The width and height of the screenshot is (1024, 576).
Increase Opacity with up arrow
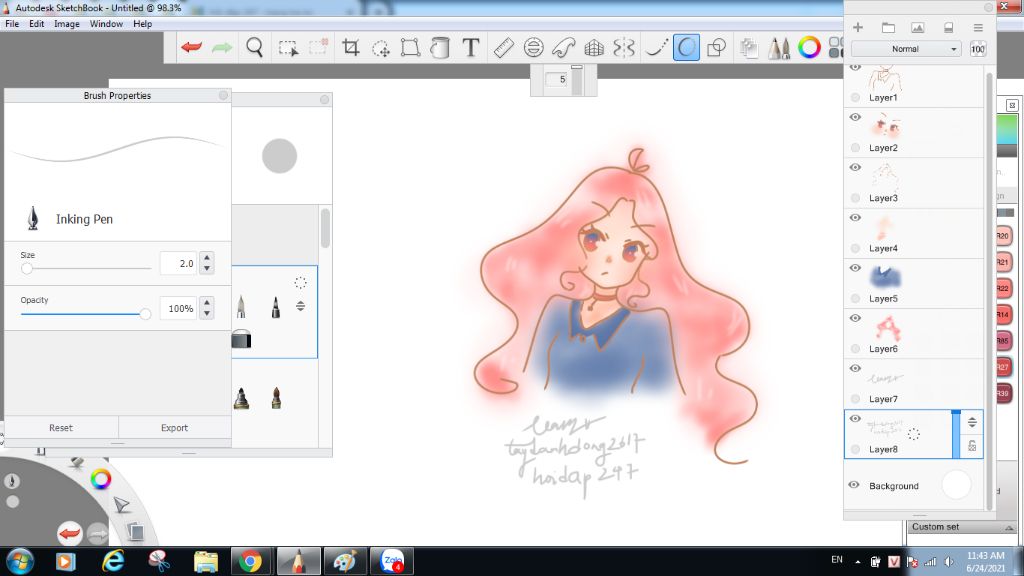click(x=207, y=302)
